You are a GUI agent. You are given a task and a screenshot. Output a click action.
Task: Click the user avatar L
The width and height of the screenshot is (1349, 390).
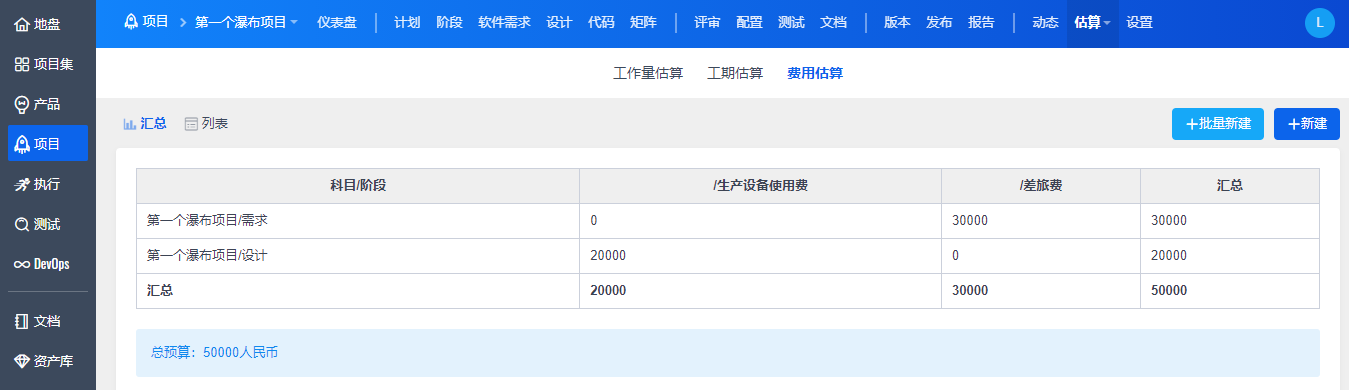[1320, 22]
